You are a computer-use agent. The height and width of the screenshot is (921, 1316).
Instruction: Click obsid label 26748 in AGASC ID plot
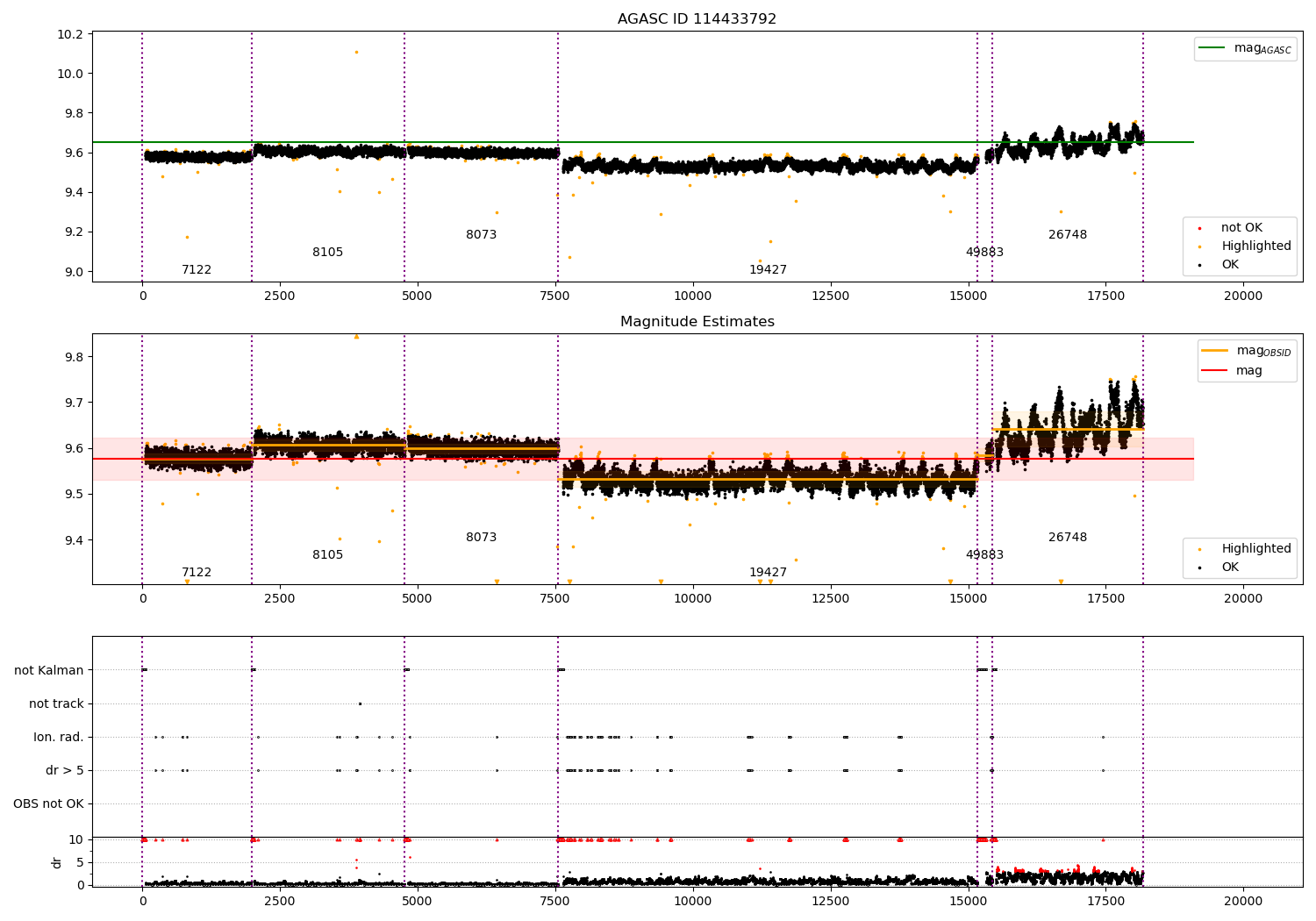[1068, 235]
